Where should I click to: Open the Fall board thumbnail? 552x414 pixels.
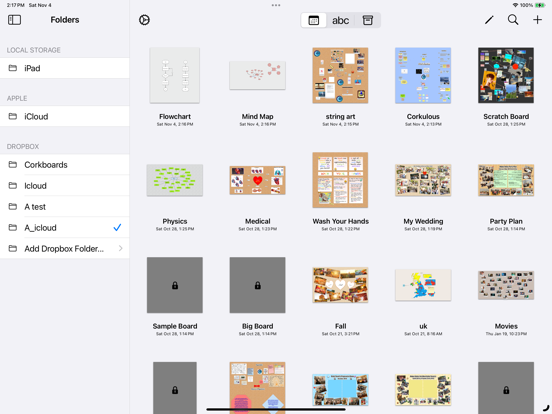tap(340, 285)
